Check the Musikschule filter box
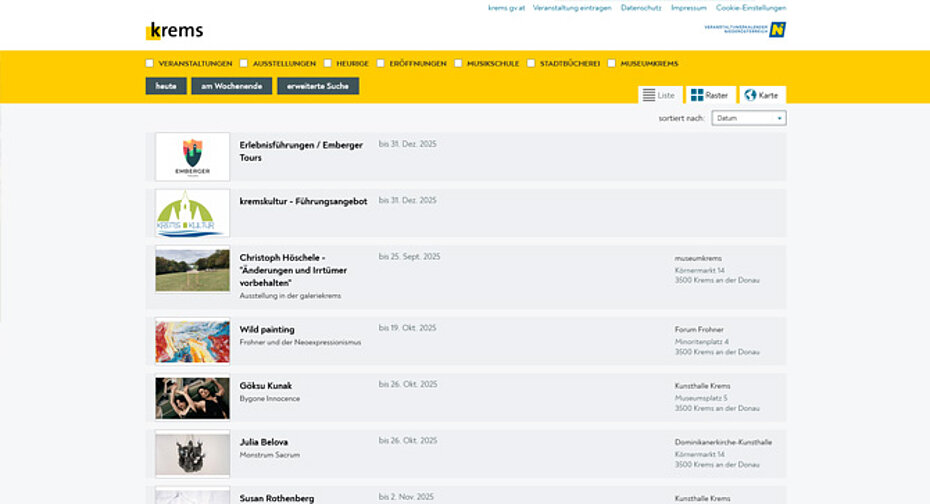 pos(458,63)
